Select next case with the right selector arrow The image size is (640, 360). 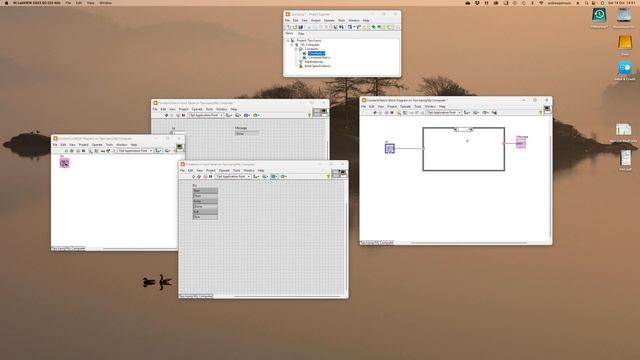pyautogui.click(x=471, y=129)
